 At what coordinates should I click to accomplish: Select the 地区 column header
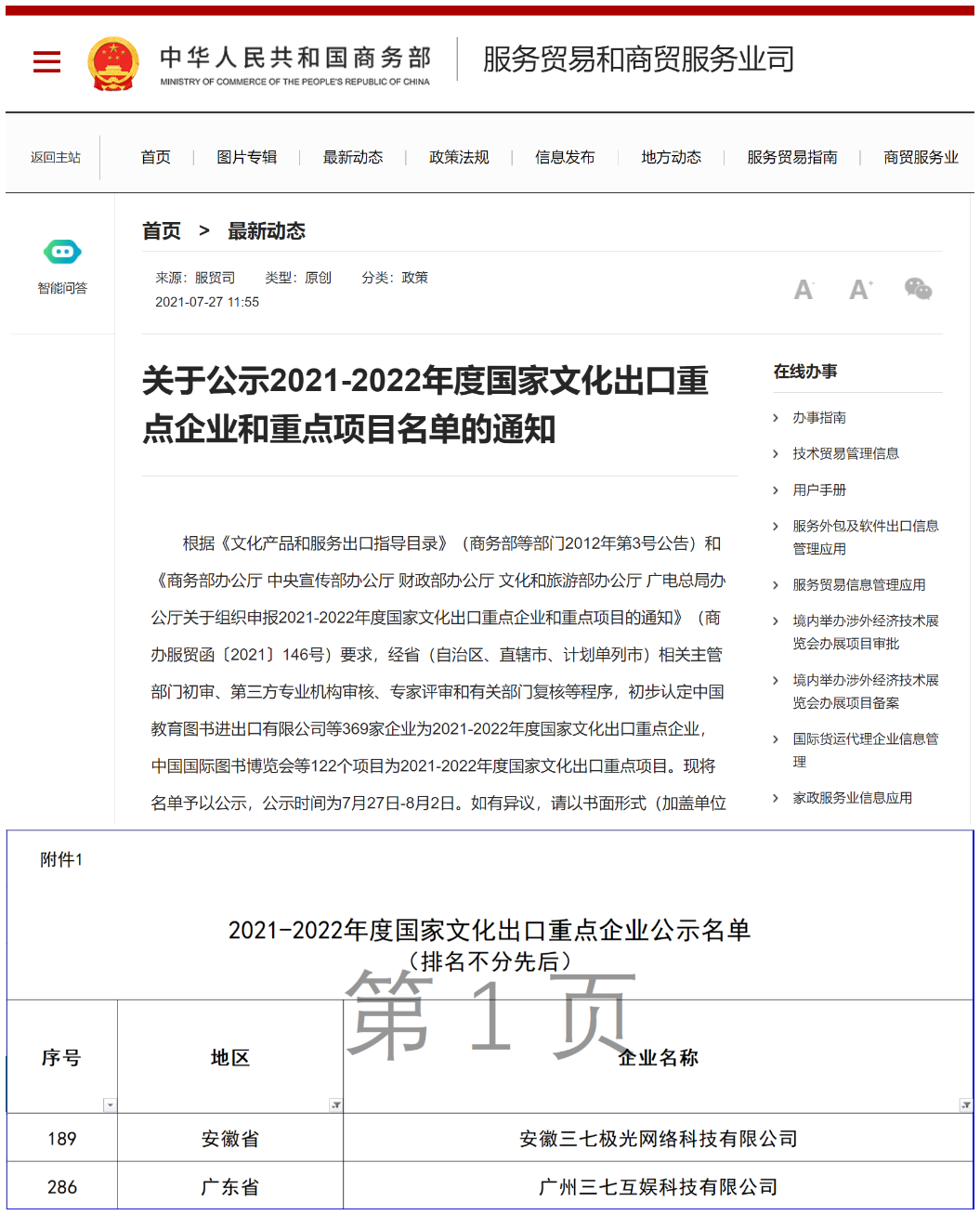230,1057
